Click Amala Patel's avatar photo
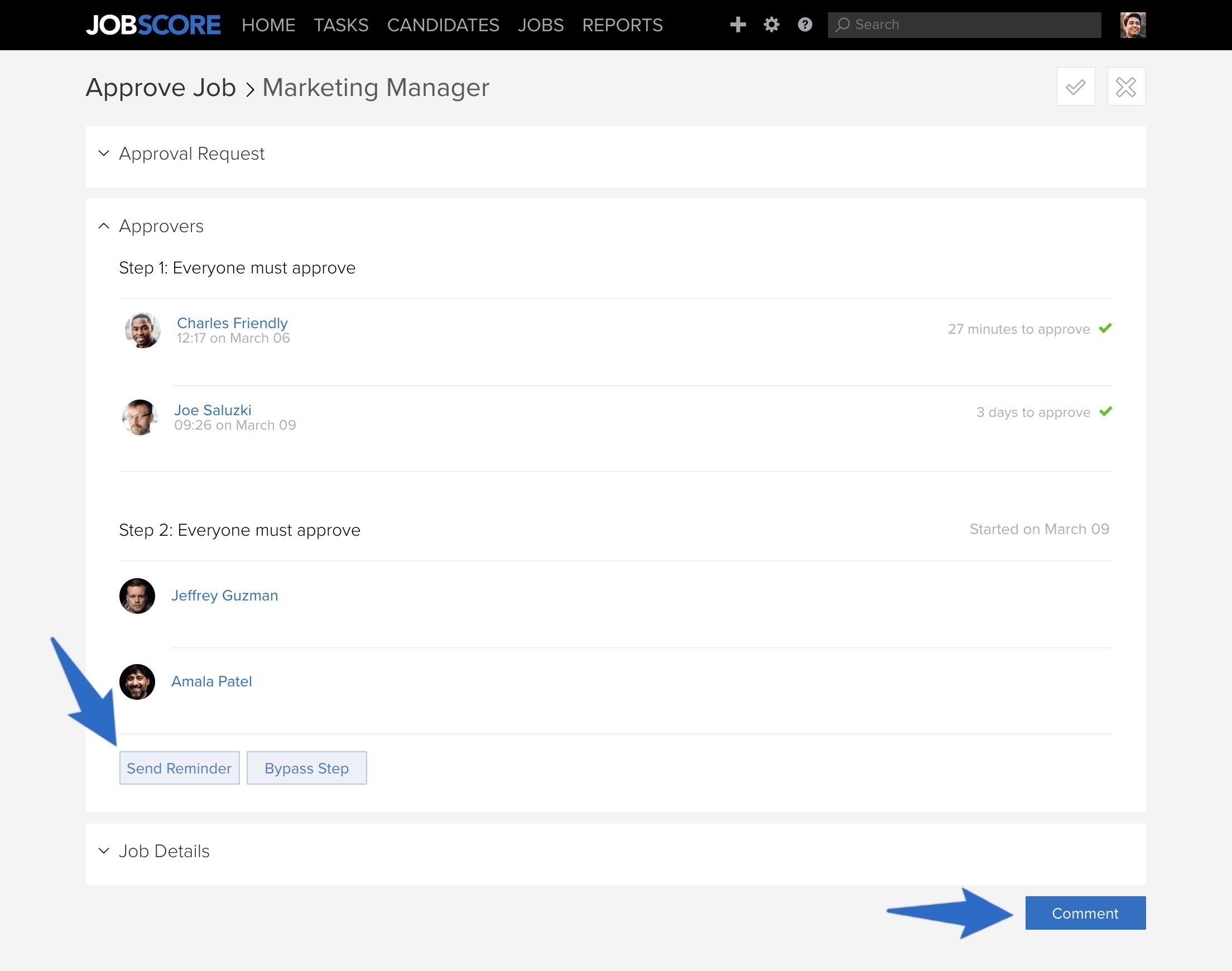The image size is (1232, 971). [x=137, y=681]
